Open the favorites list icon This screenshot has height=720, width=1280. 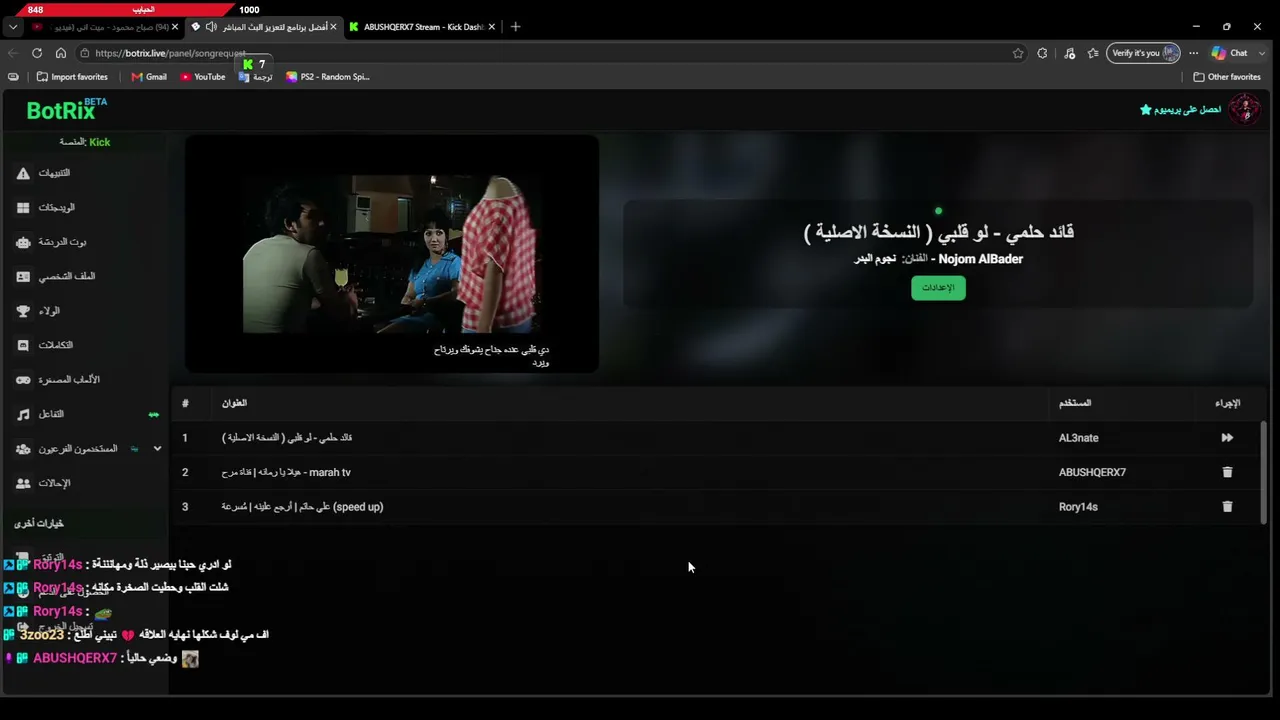click(1093, 53)
